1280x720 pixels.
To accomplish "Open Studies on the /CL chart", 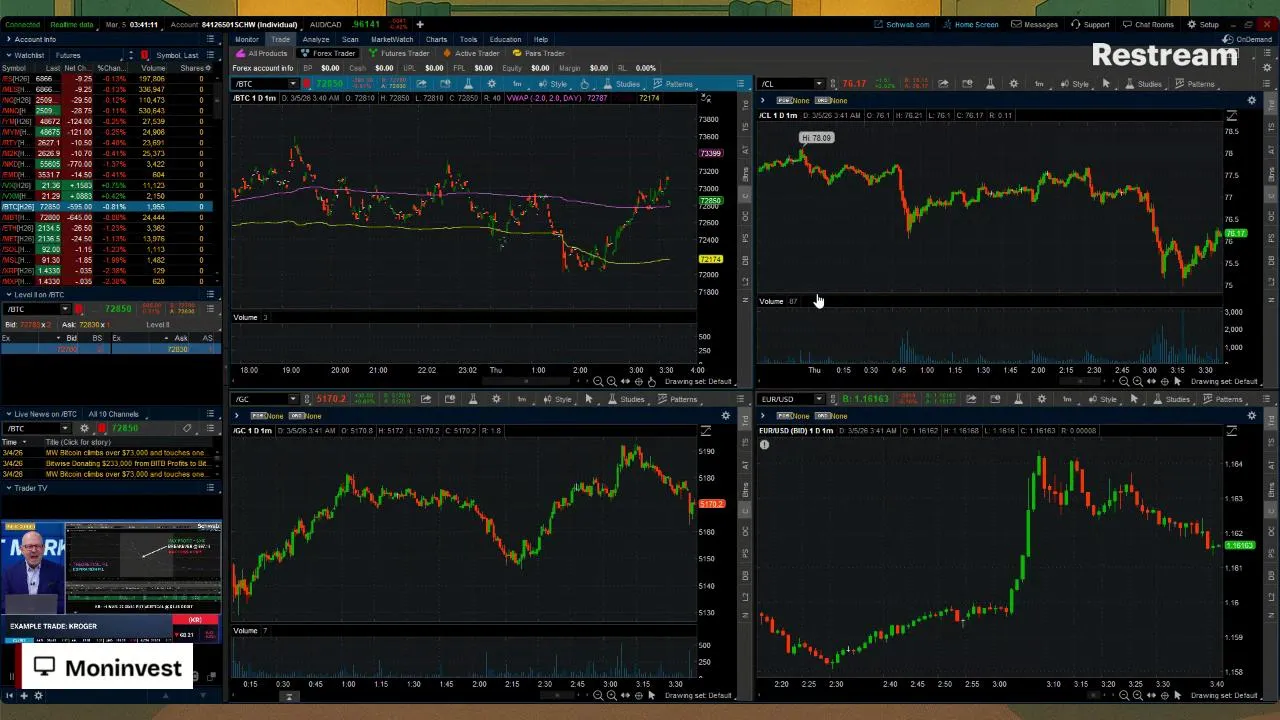I will point(1144,84).
